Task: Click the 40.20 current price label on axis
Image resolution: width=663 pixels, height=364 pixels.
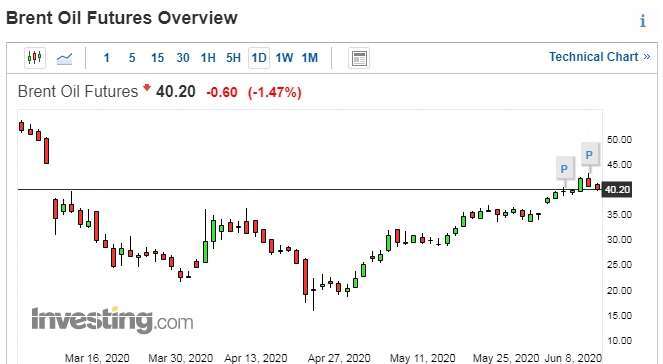Action: [x=617, y=189]
